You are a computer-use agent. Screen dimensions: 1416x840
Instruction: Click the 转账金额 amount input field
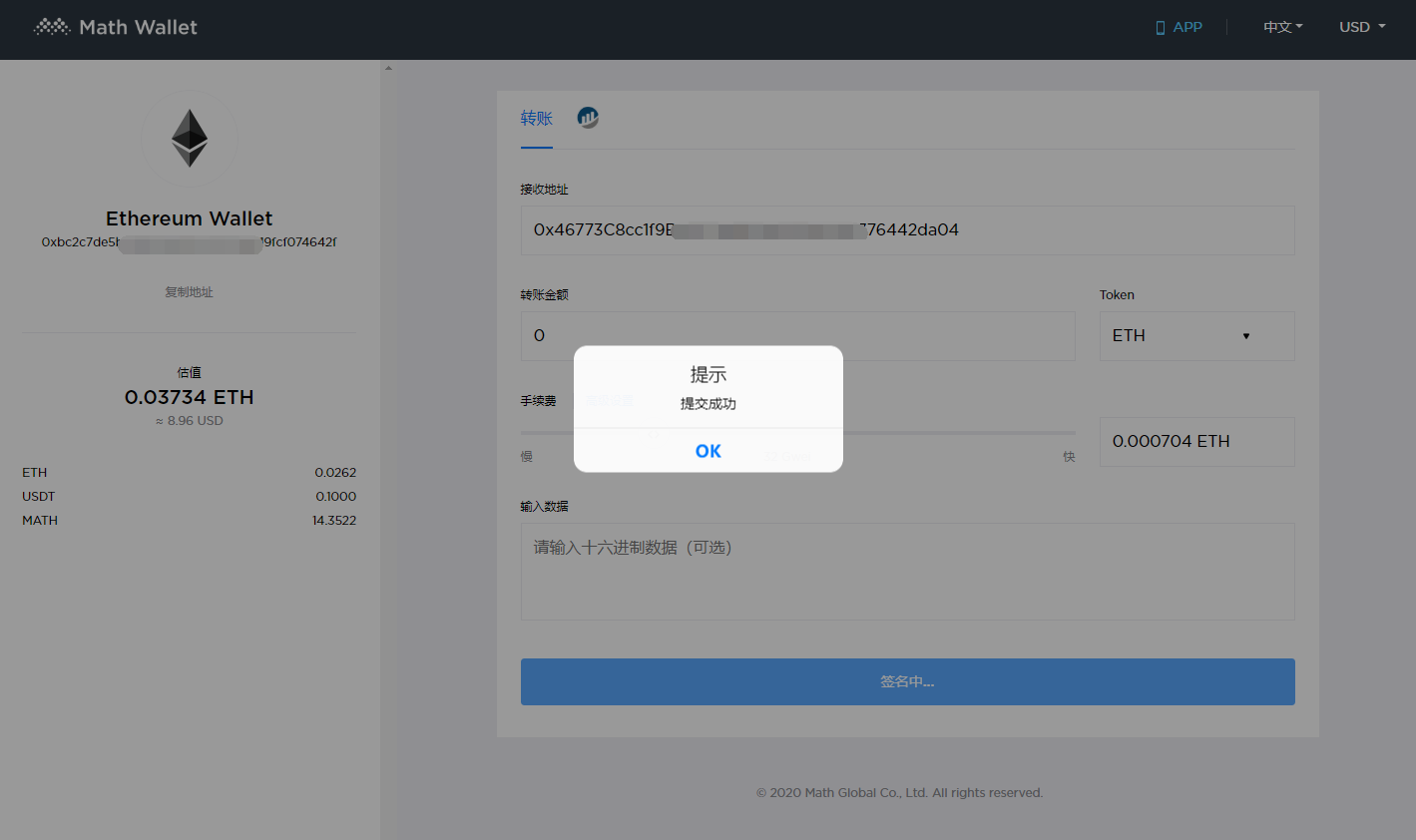click(x=797, y=336)
